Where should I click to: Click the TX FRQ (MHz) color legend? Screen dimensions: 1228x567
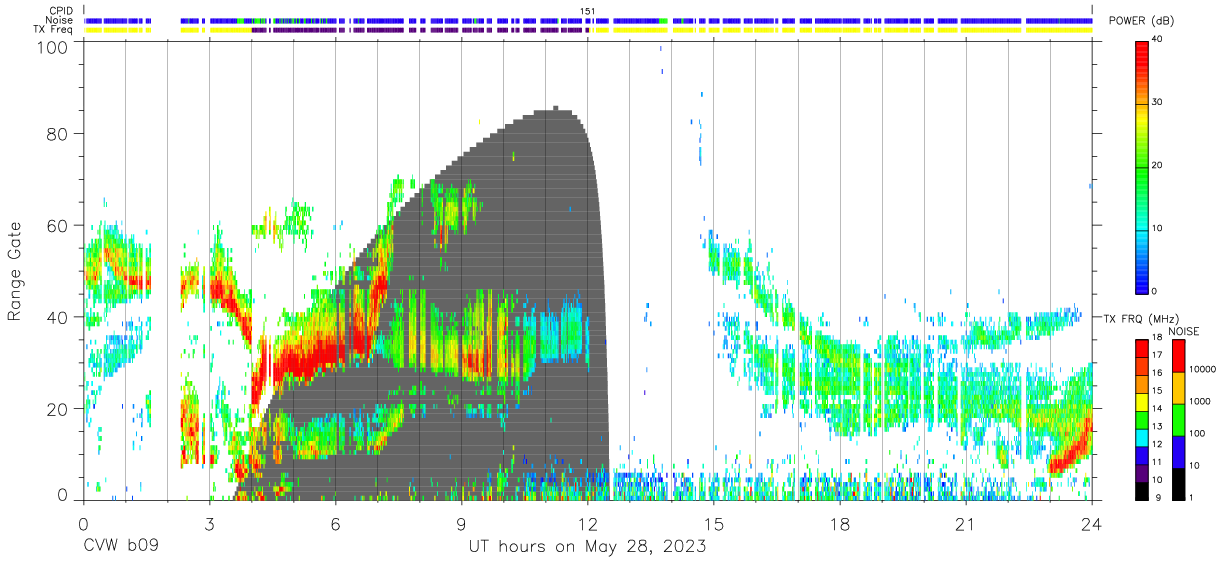click(x=1142, y=419)
